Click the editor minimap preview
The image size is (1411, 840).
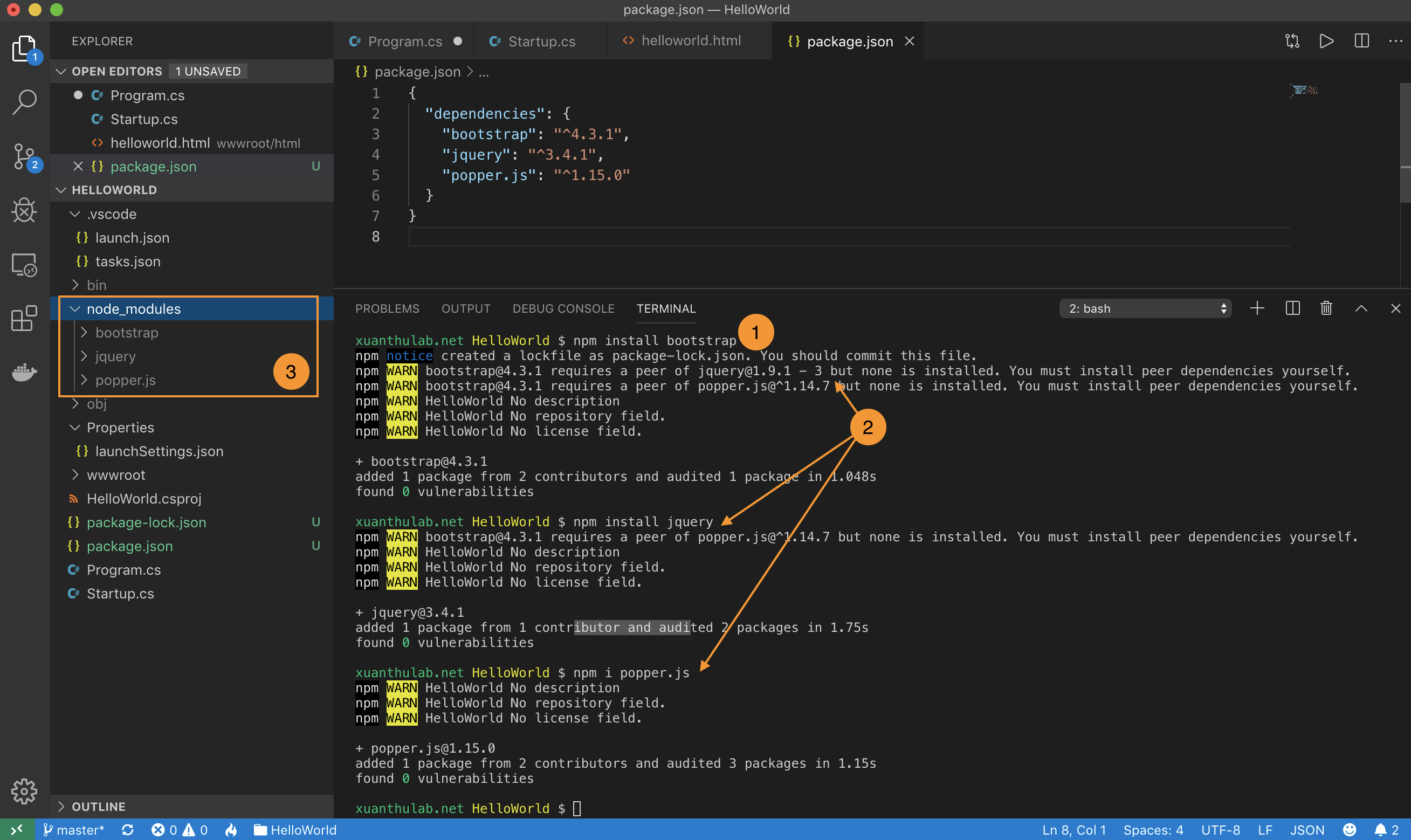pyautogui.click(x=1304, y=90)
